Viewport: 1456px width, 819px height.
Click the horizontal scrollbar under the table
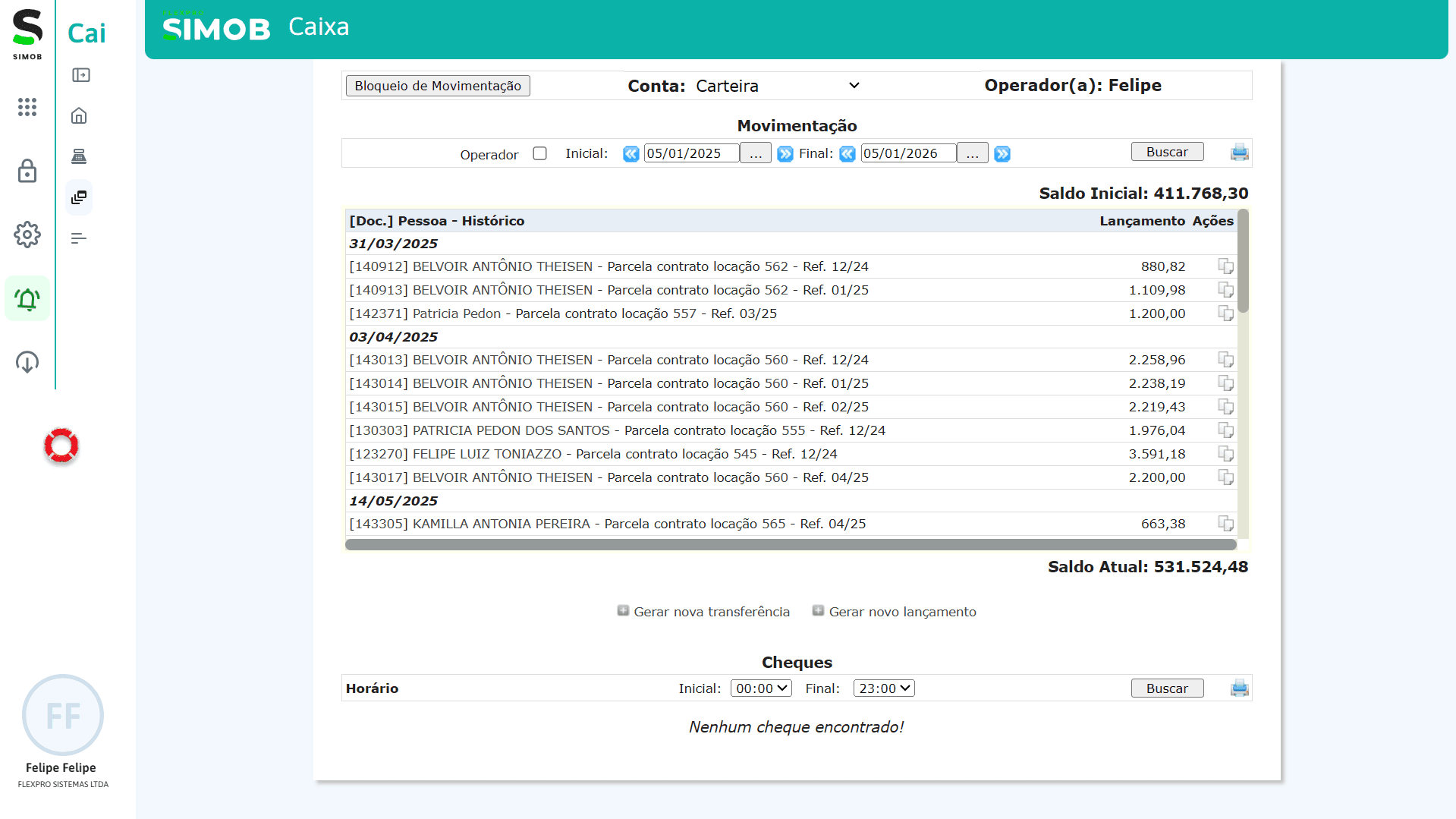pos(791,544)
